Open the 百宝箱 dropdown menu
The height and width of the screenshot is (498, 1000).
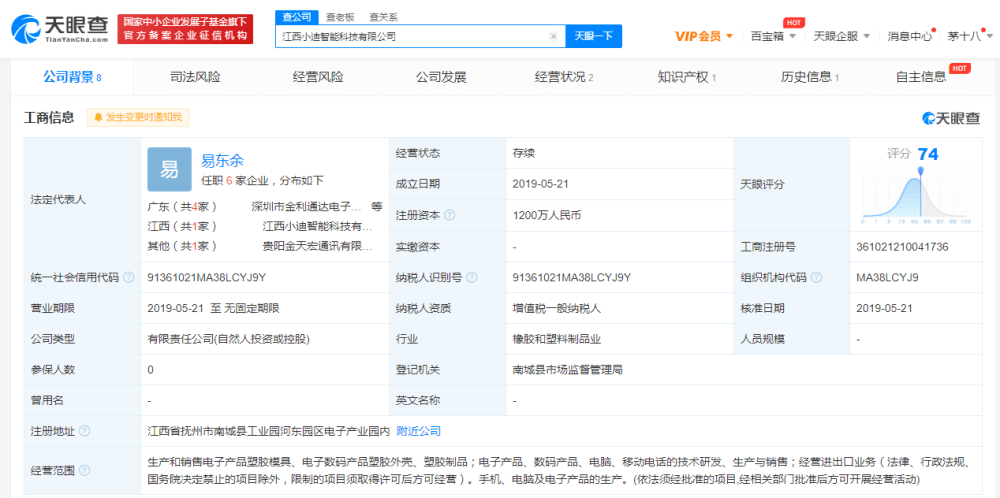click(773, 36)
